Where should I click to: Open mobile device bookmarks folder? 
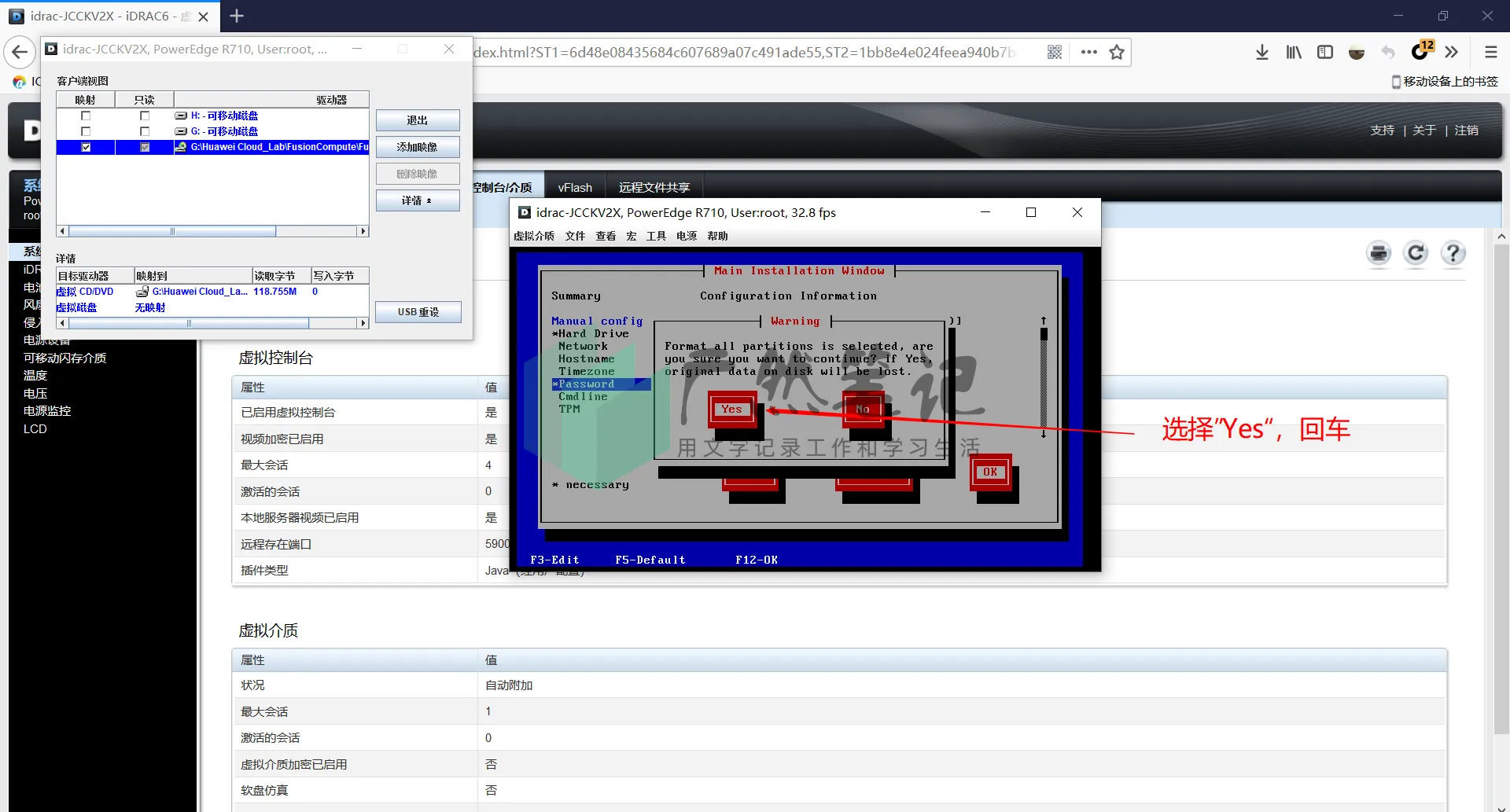click(1445, 81)
